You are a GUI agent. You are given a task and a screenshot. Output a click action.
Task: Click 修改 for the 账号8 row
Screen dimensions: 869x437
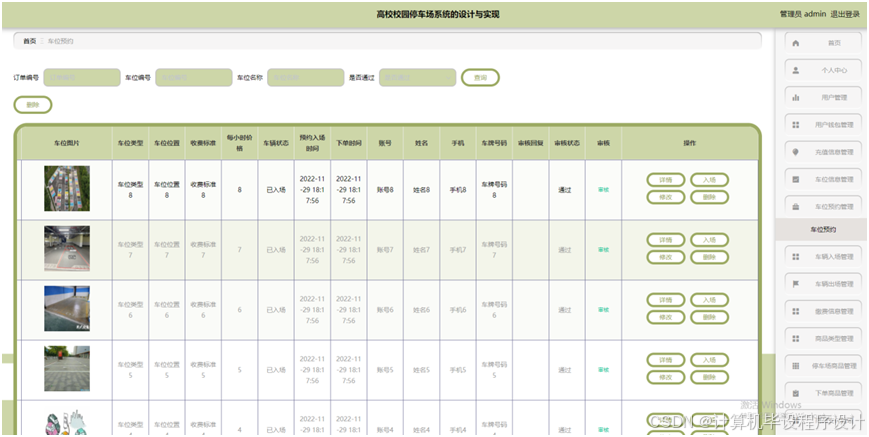[666, 197]
